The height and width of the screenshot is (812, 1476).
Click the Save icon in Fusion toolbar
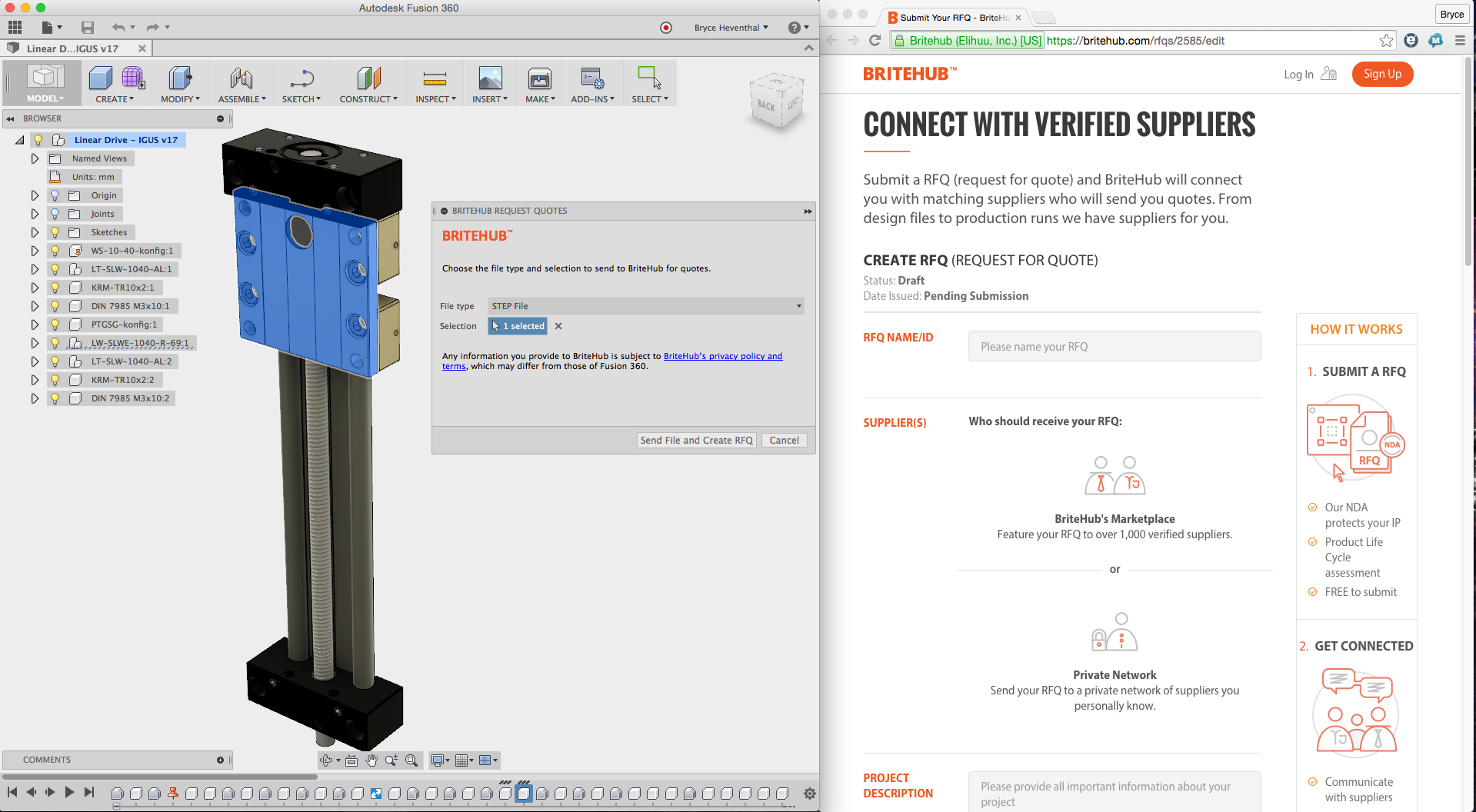(88, 28)
